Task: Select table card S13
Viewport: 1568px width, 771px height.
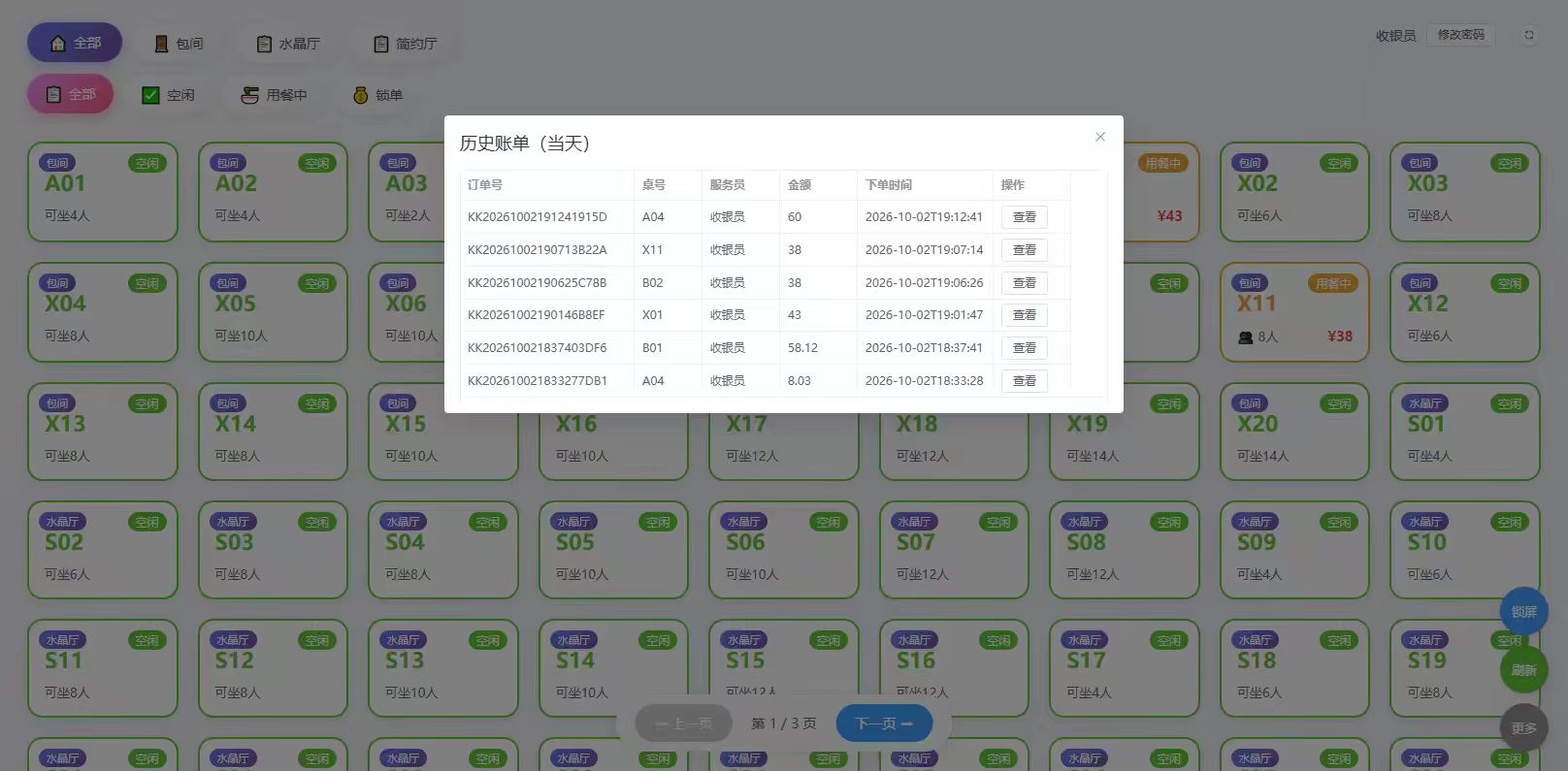Action: (443, 668)
